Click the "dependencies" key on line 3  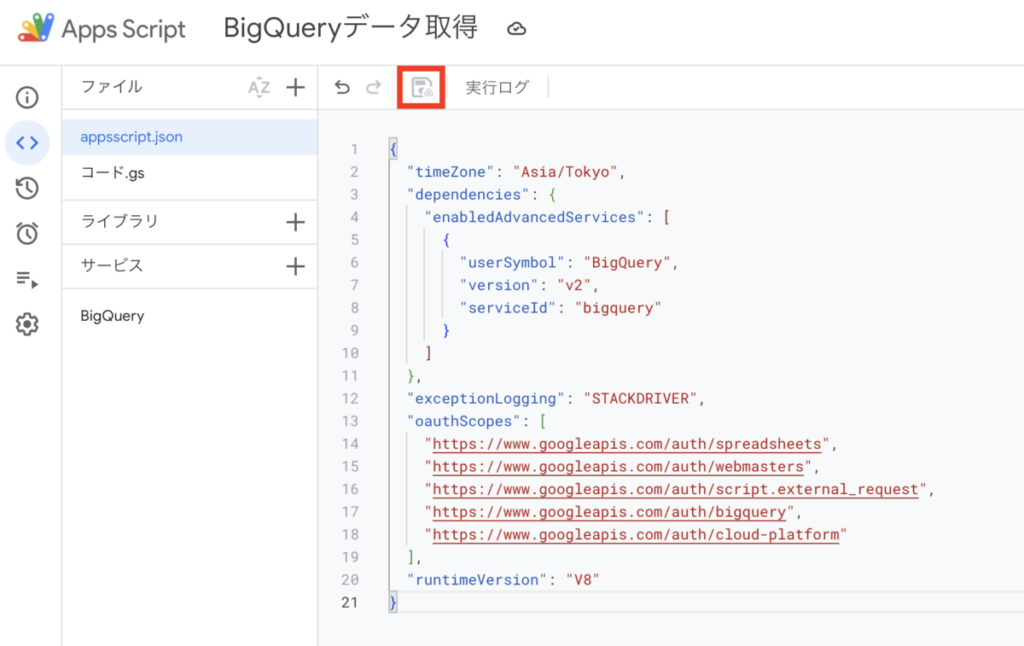468,195
